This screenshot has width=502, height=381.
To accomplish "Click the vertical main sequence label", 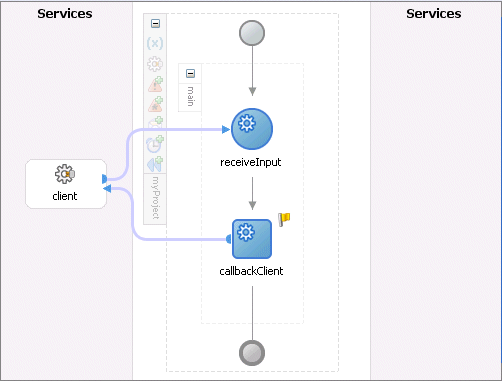I will tap(190, 96).
